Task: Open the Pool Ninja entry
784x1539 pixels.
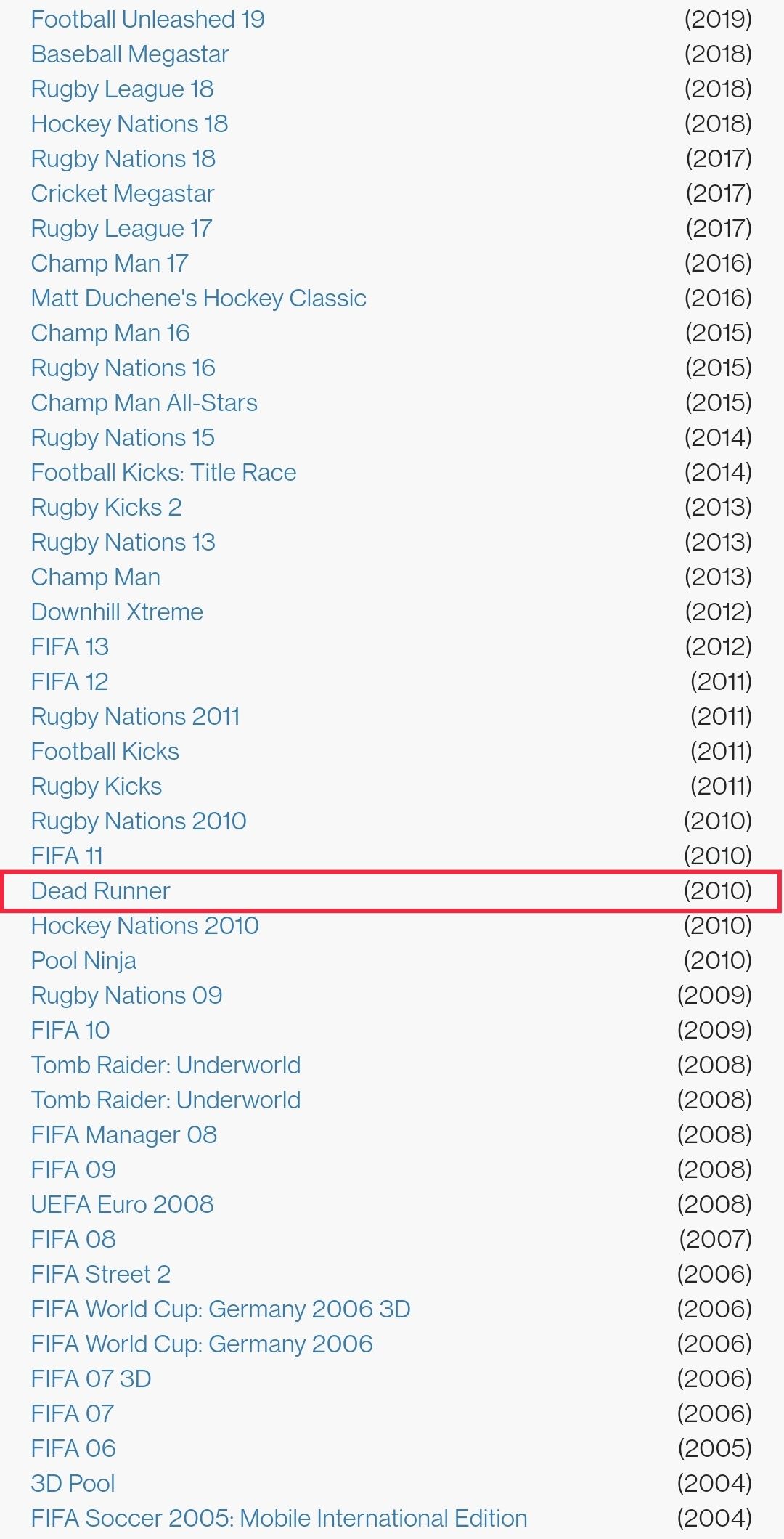Action: click(83, 961)
